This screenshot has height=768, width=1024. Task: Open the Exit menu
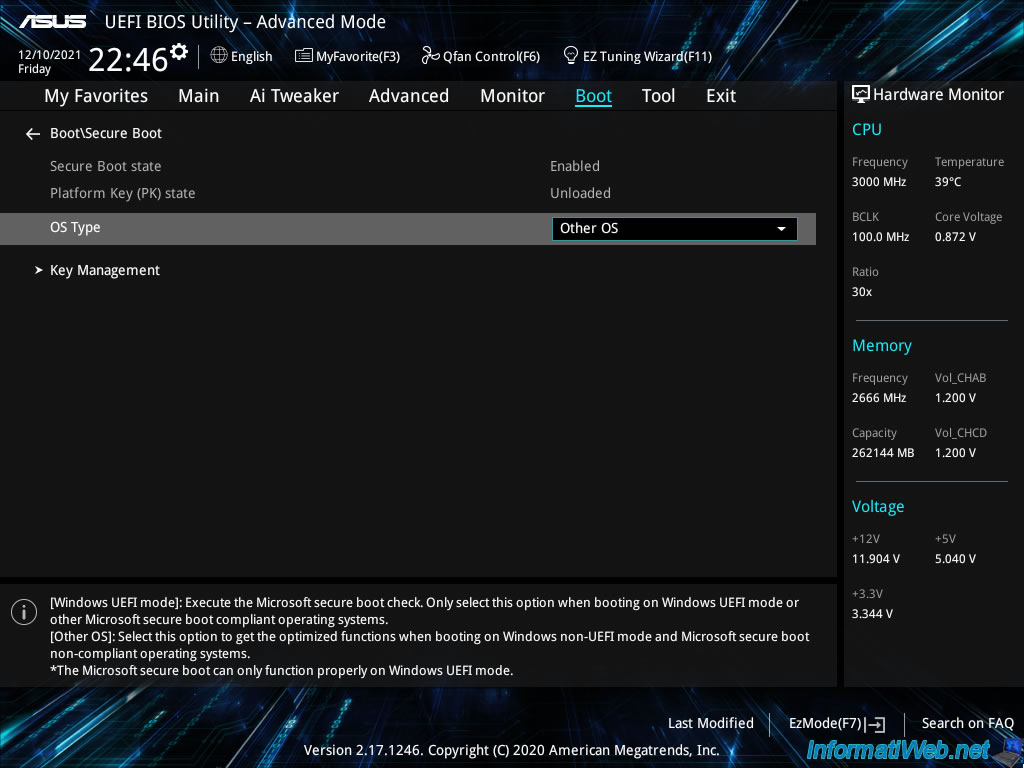point(720,96)
